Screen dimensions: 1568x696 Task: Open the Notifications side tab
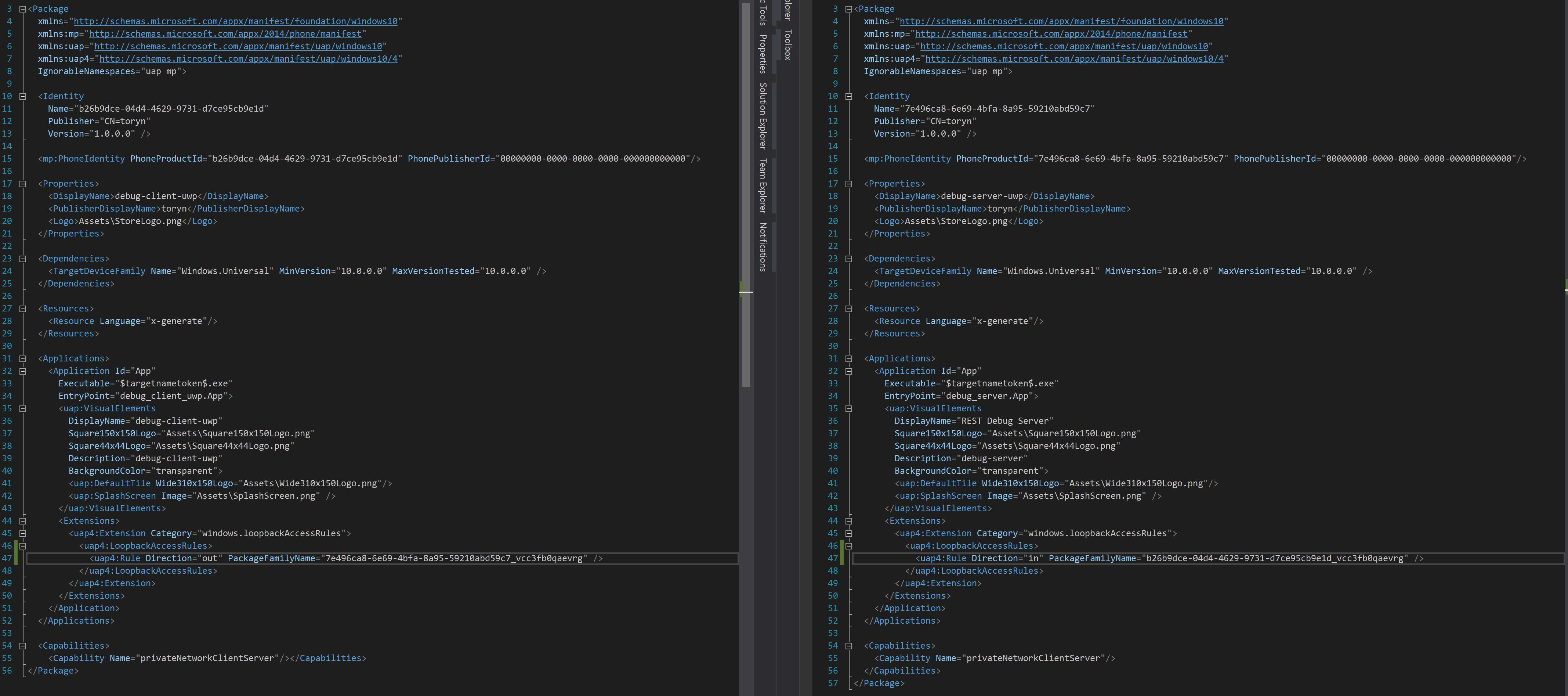click(762, 246)
